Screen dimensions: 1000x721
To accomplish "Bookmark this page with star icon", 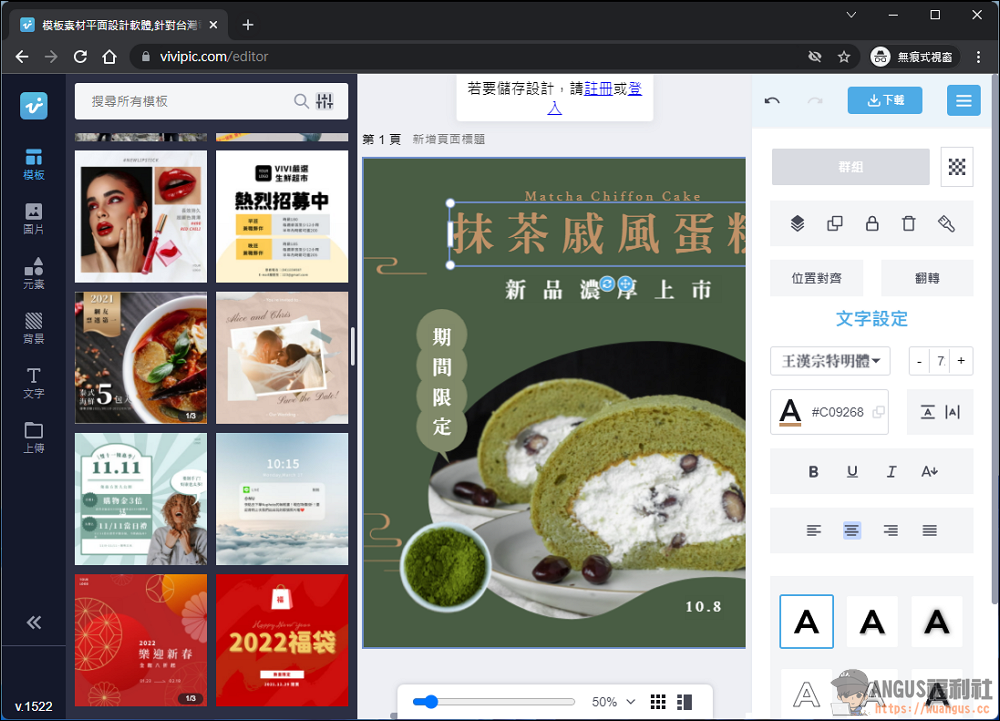I will coord(844,57).
